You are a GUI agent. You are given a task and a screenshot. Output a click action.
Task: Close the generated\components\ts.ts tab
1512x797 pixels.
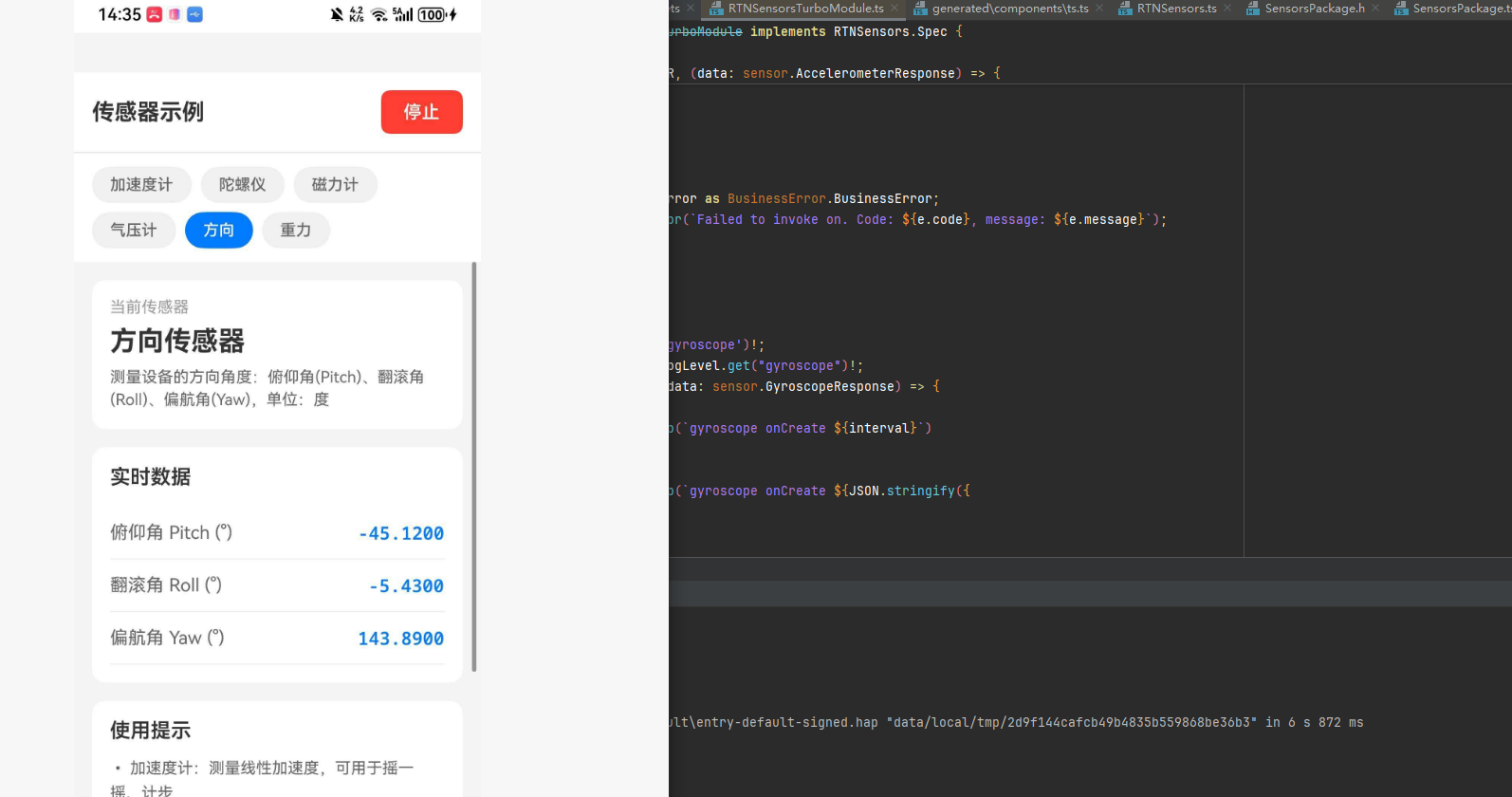pyautogui.click(x=1099, y=9)
